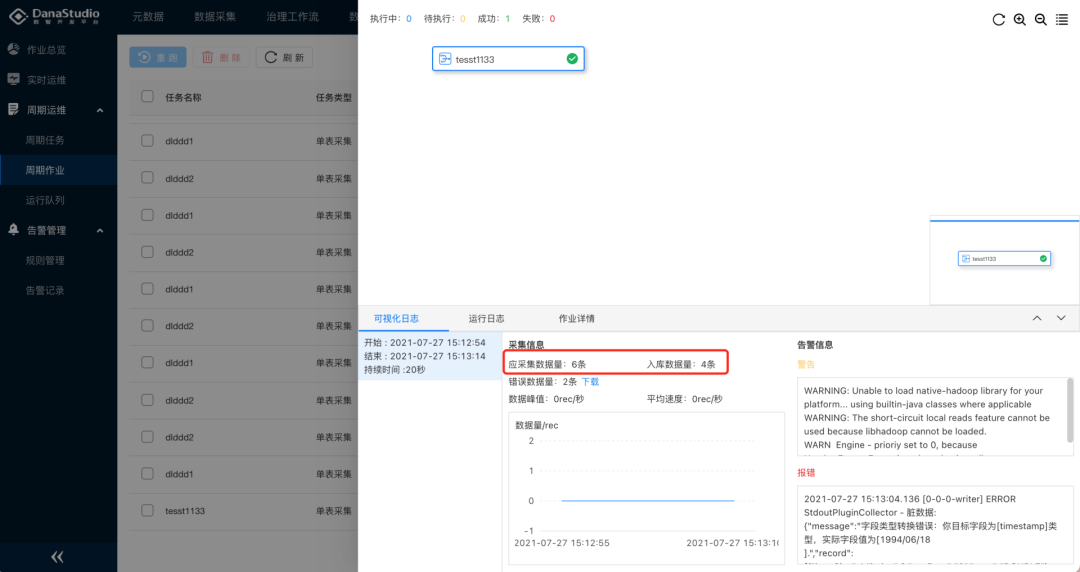This screenshot has height=572, width=1080.
Task: Click the 错误数据量: 2条 text
Action: coord(543,382)
